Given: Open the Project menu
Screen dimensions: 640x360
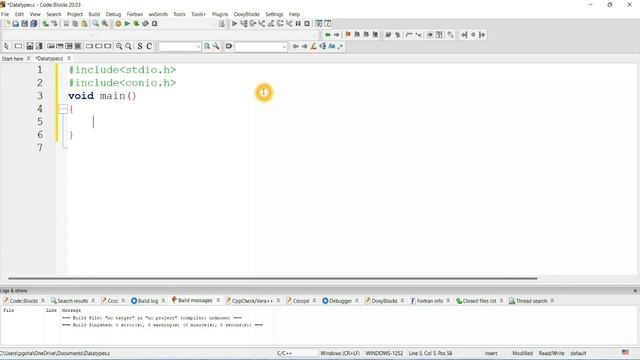Looking at the screenshot, I should tap(75, 14).
